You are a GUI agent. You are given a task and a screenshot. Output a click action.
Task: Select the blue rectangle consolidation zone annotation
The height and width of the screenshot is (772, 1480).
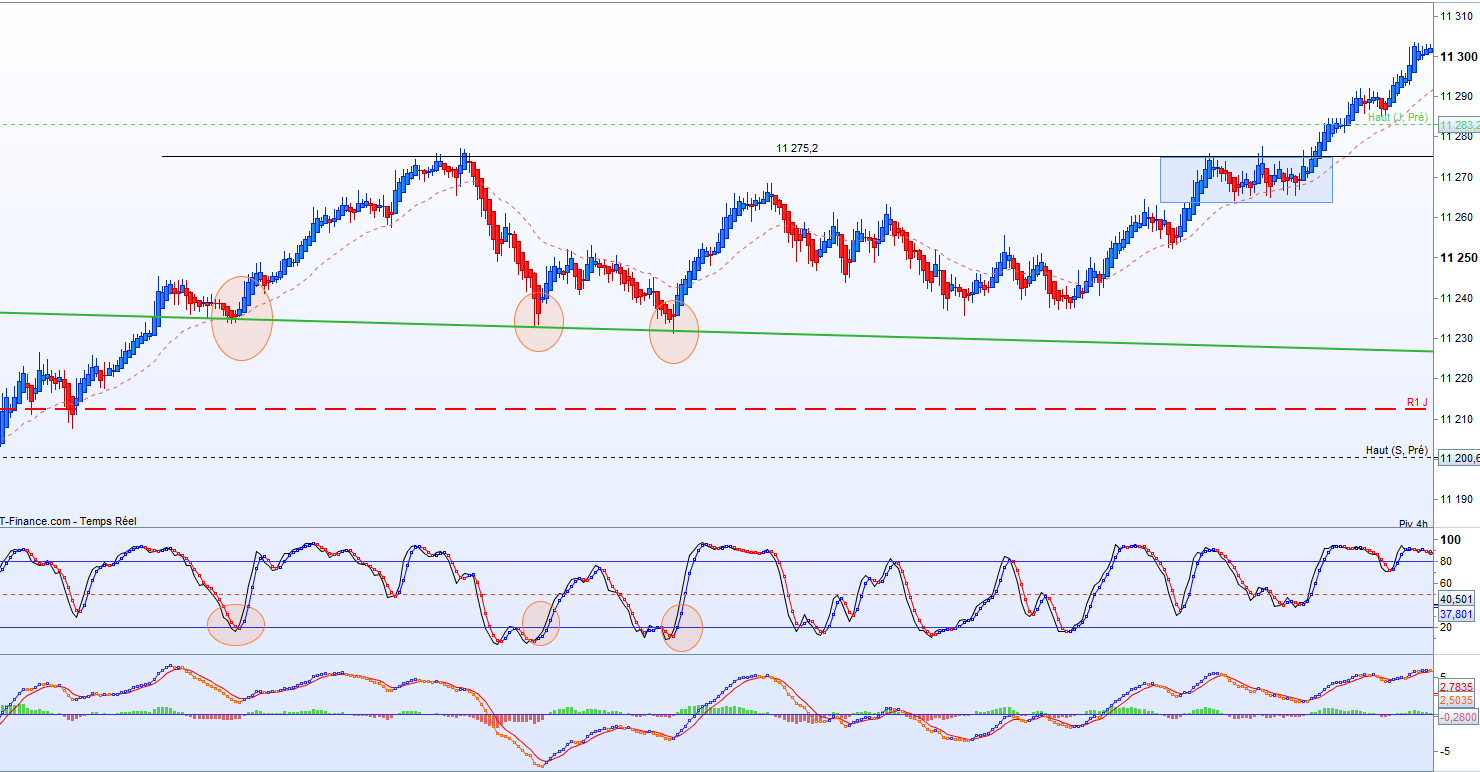click(1246, 180)
